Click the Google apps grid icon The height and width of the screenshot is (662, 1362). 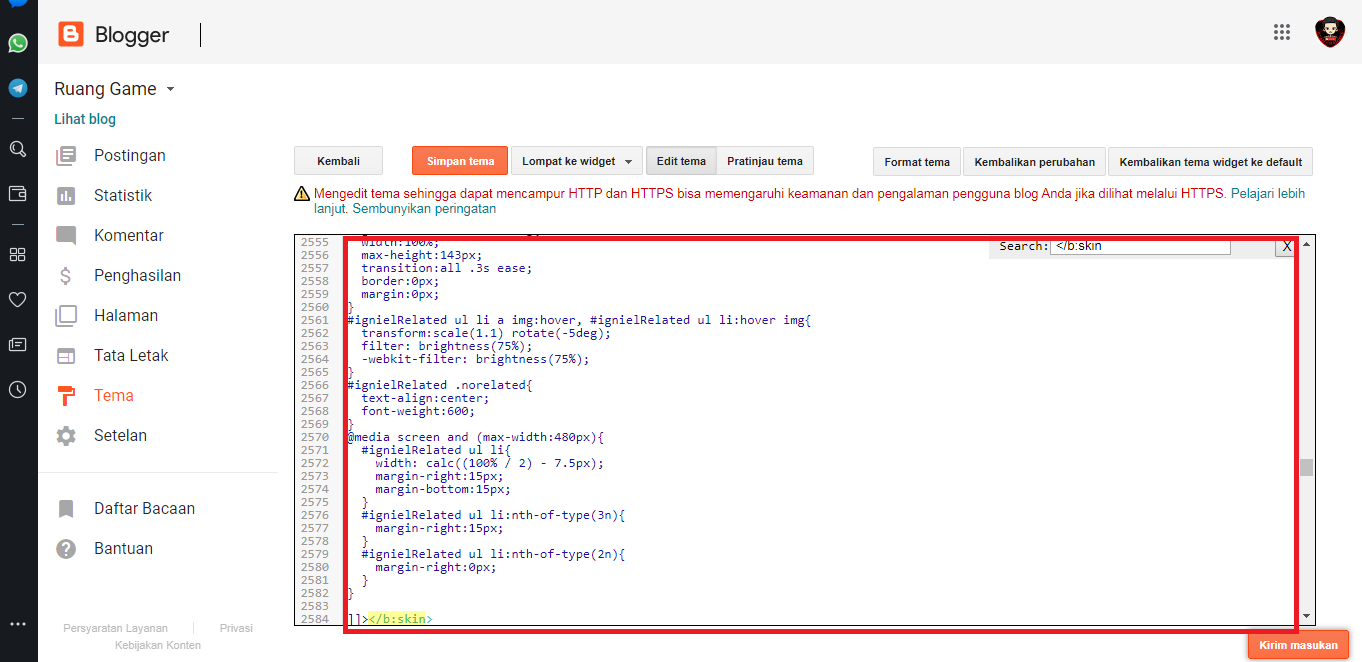pyautogui.click(x=1282, y=32)
